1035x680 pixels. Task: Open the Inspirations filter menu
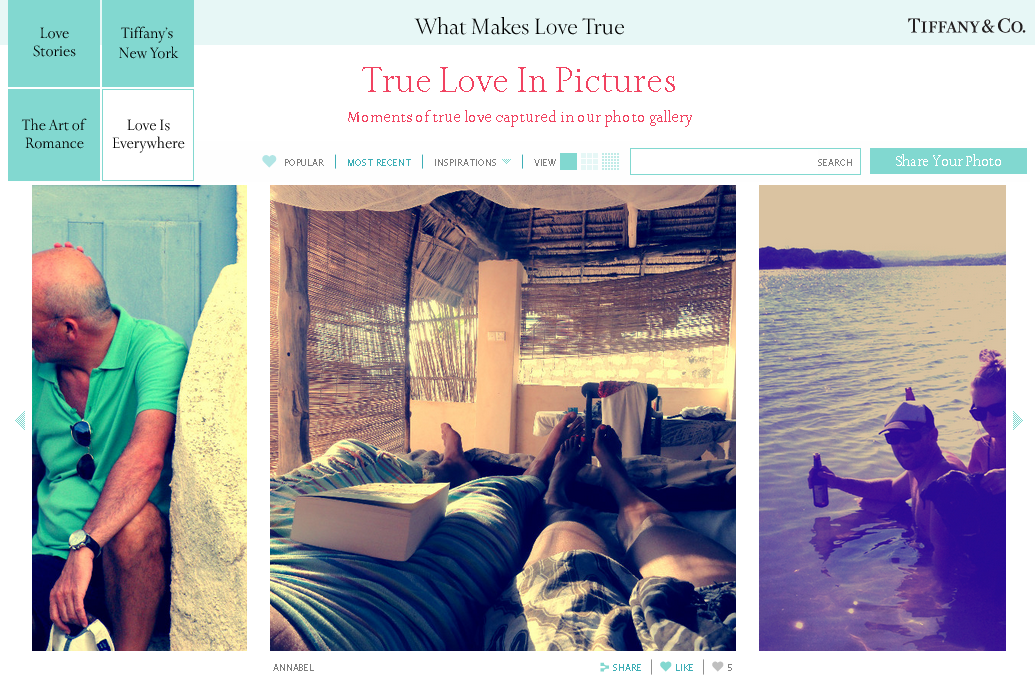point(465,162)
